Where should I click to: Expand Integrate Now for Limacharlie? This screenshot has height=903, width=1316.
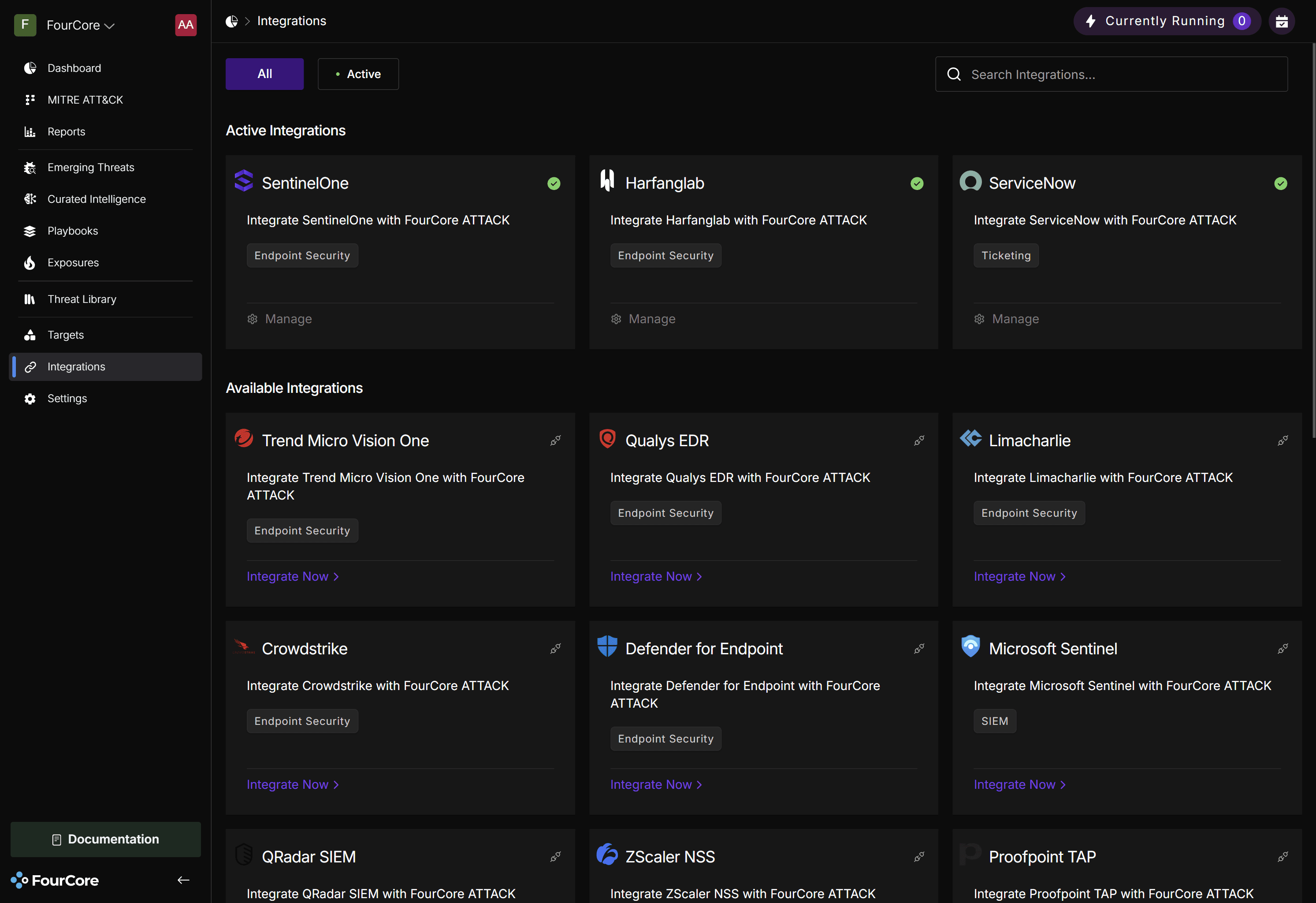(1019, 576)
